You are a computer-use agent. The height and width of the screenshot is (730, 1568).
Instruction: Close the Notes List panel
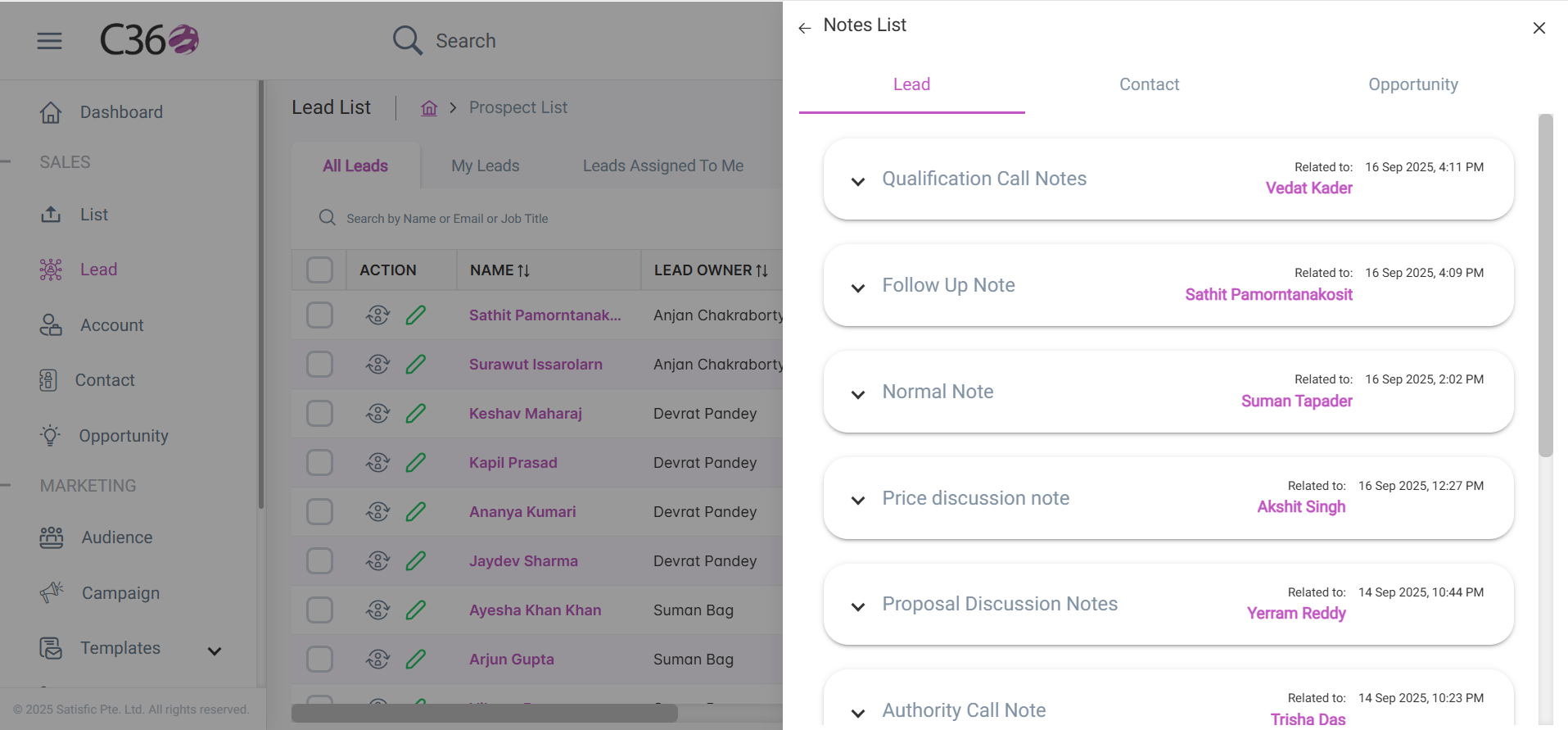(1539, 28)
